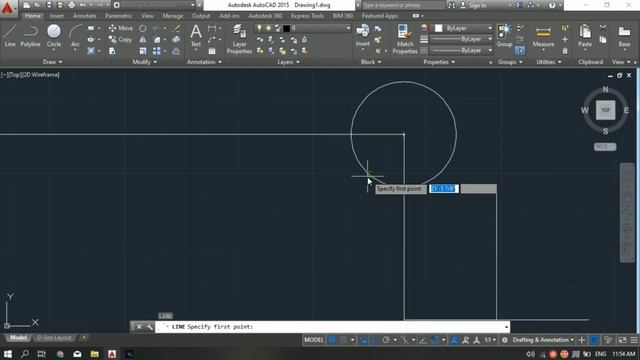
Task: Click the Help question mark icon
Action: (x=552, y=5)
